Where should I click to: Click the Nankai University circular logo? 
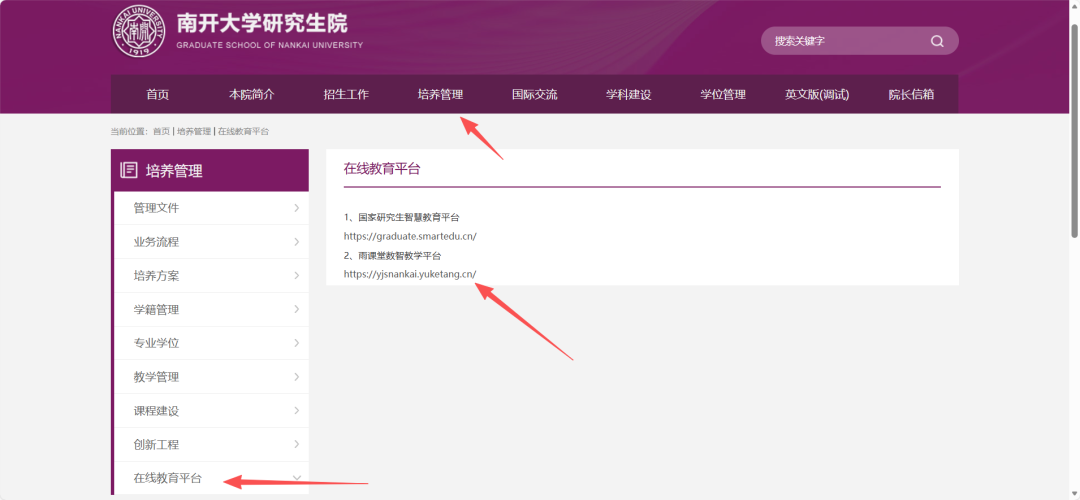(139, 31)
